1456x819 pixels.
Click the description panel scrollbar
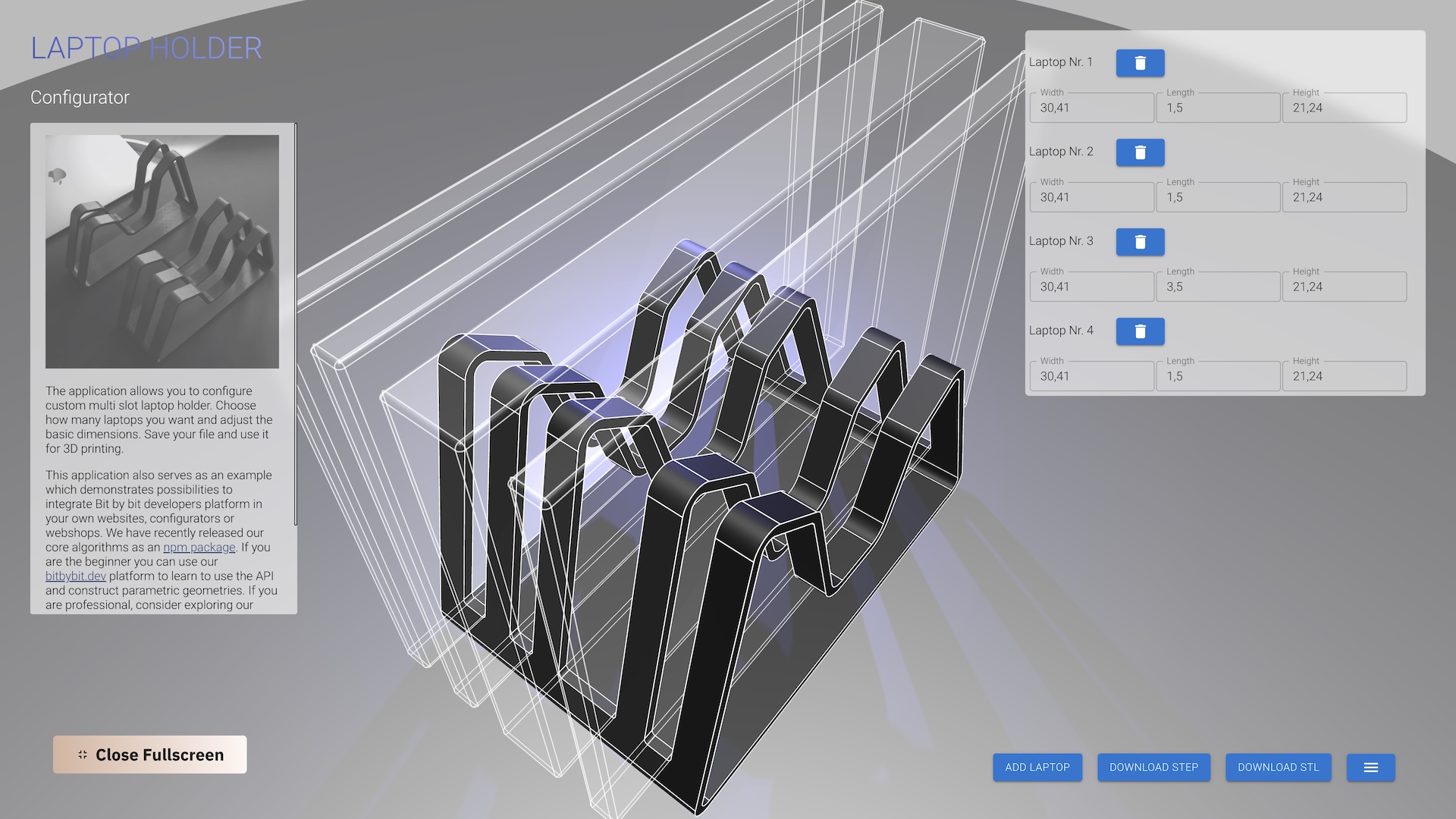[295, 324]
